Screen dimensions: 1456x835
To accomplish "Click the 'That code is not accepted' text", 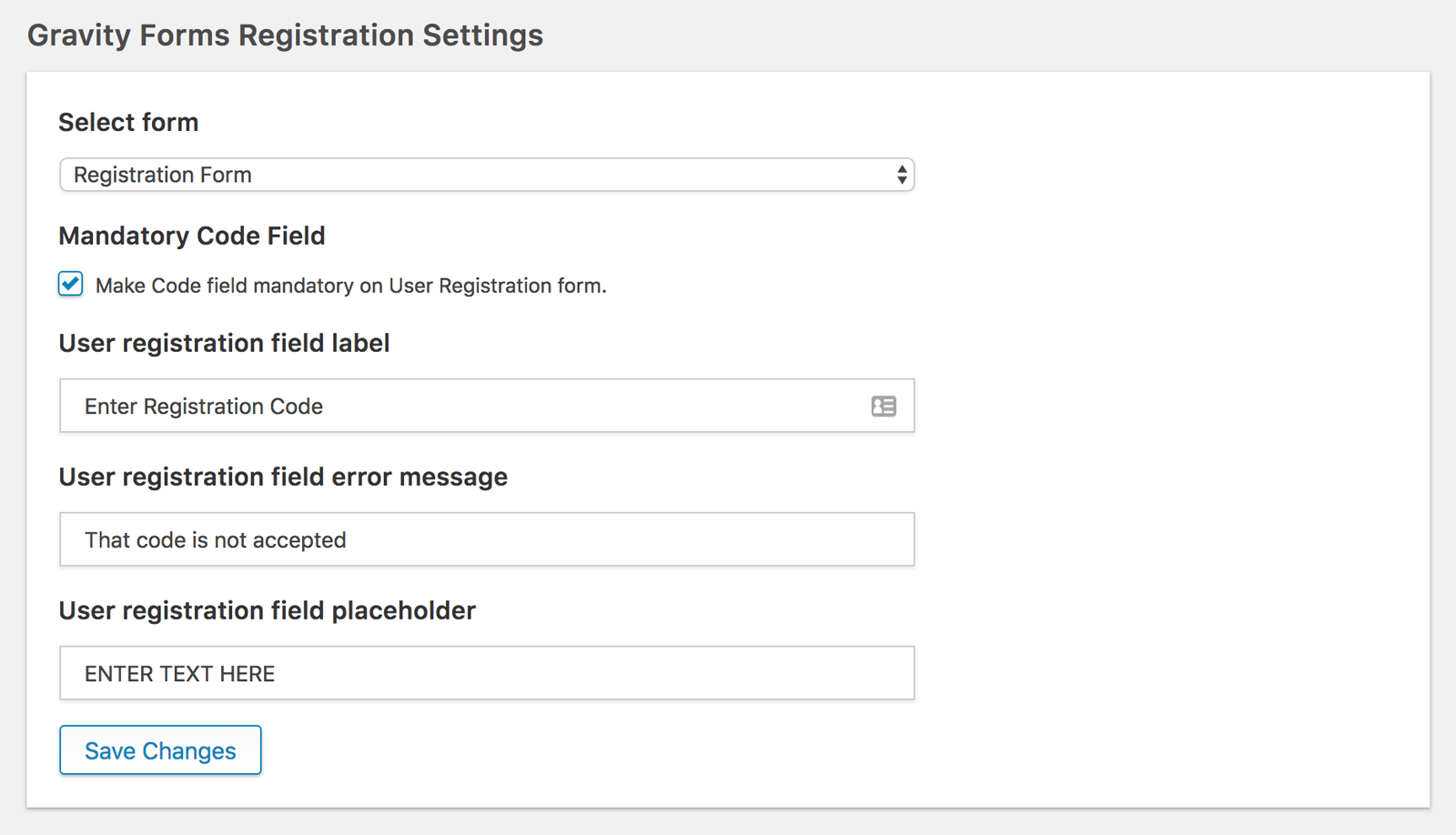I will pos(216,540).
